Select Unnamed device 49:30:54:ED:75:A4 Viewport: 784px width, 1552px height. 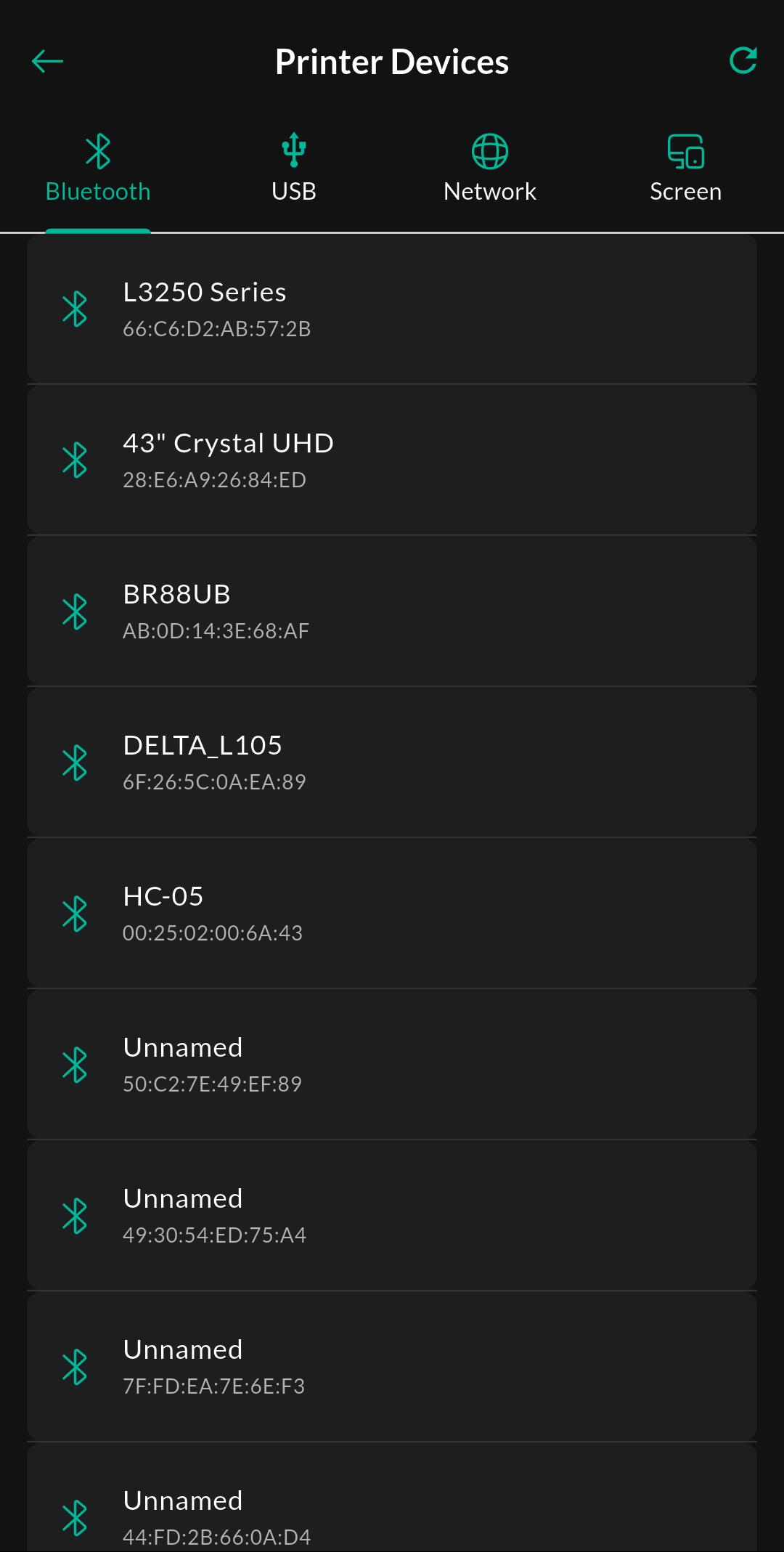pyautogui.click(x=392, y=1216)
